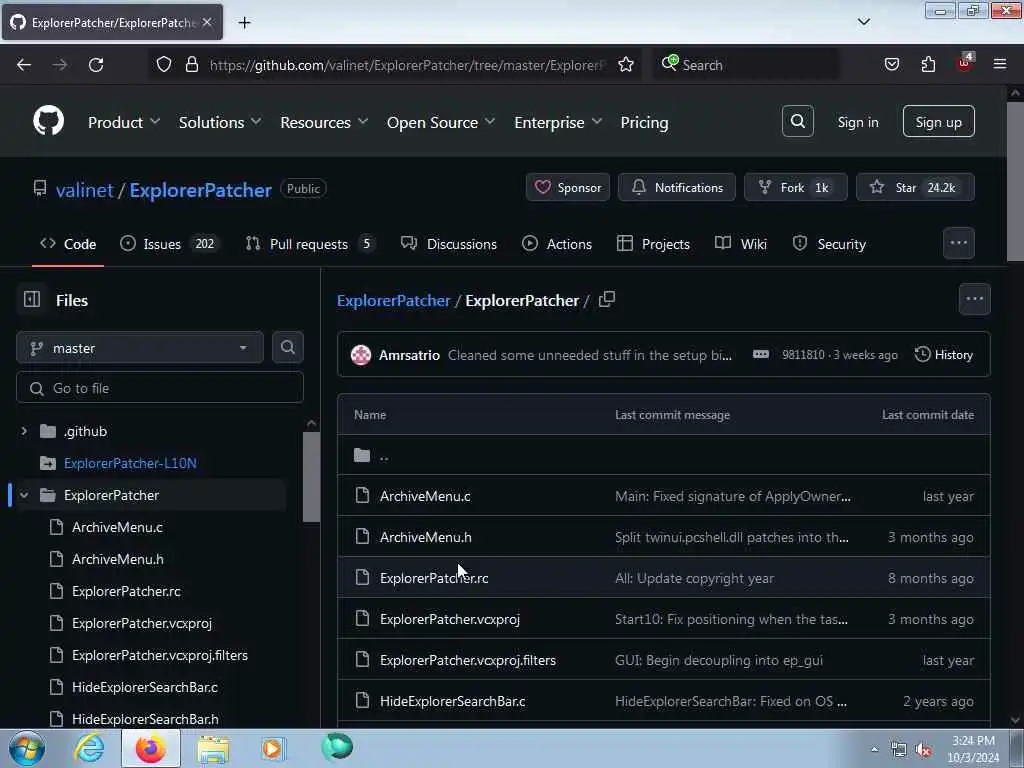Switch to the Pull requests tab
This screenshot has width=1024, height=768.
tap(310, 244)
